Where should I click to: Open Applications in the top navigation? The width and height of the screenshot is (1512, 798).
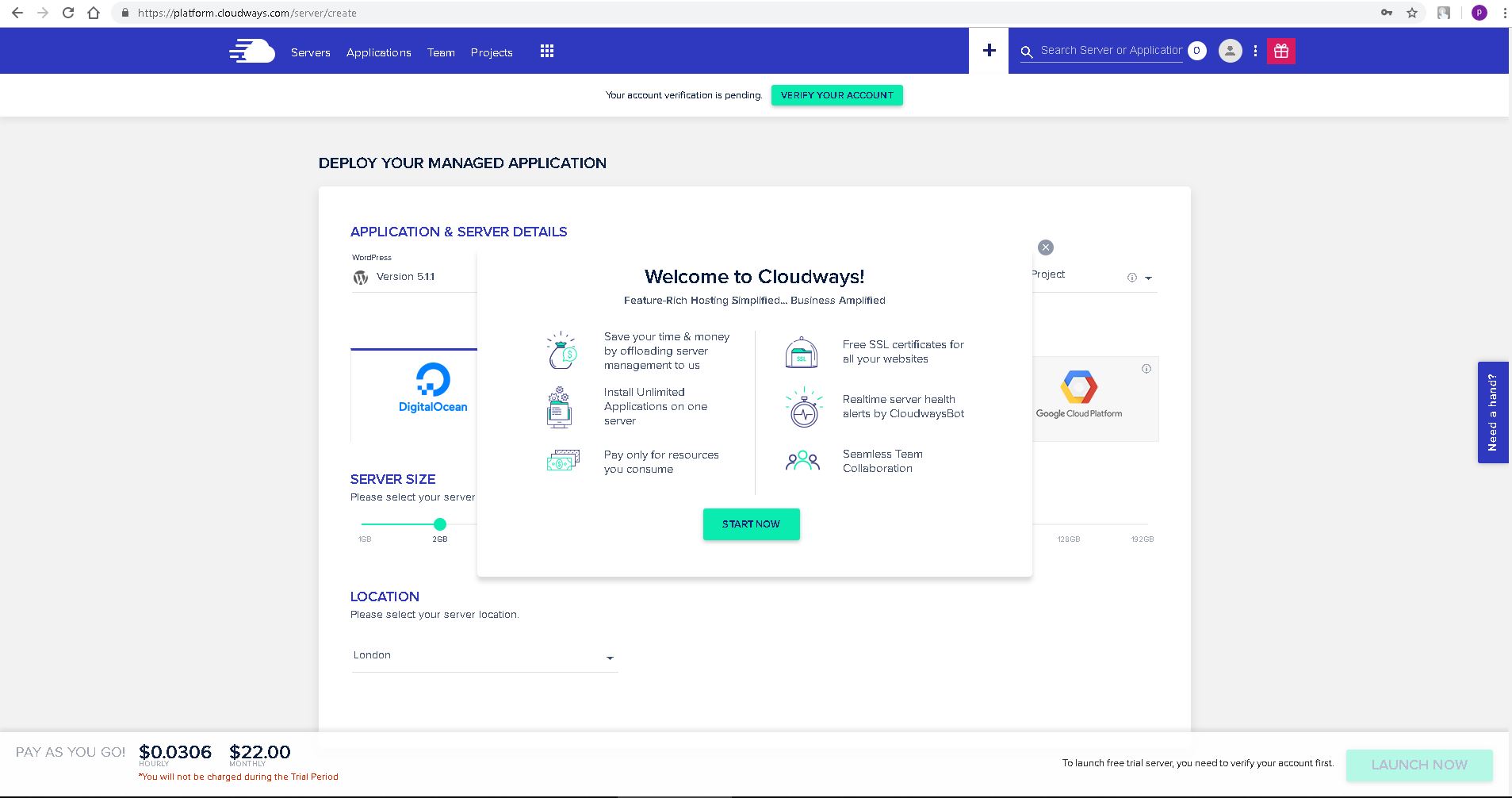pos(379,52)
